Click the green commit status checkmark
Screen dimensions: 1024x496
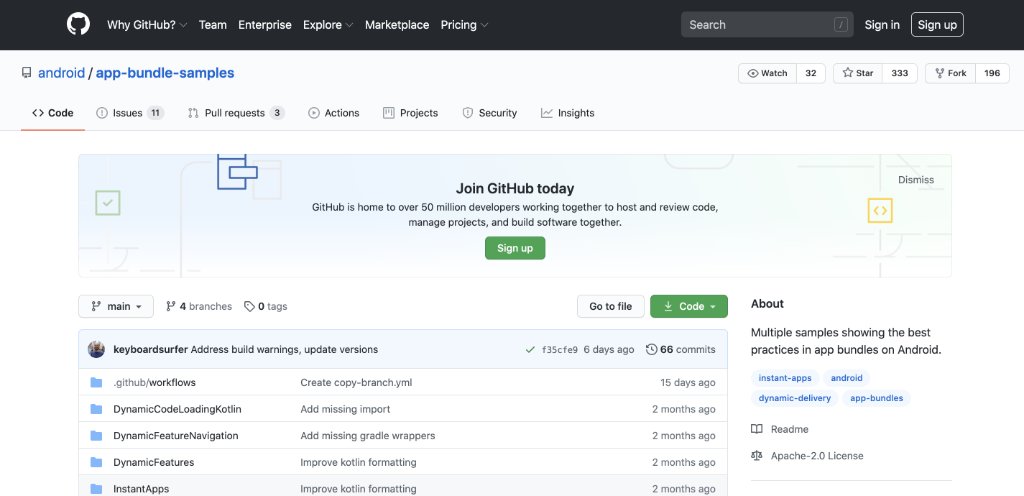pyautogui.click(x=530, y=350)
